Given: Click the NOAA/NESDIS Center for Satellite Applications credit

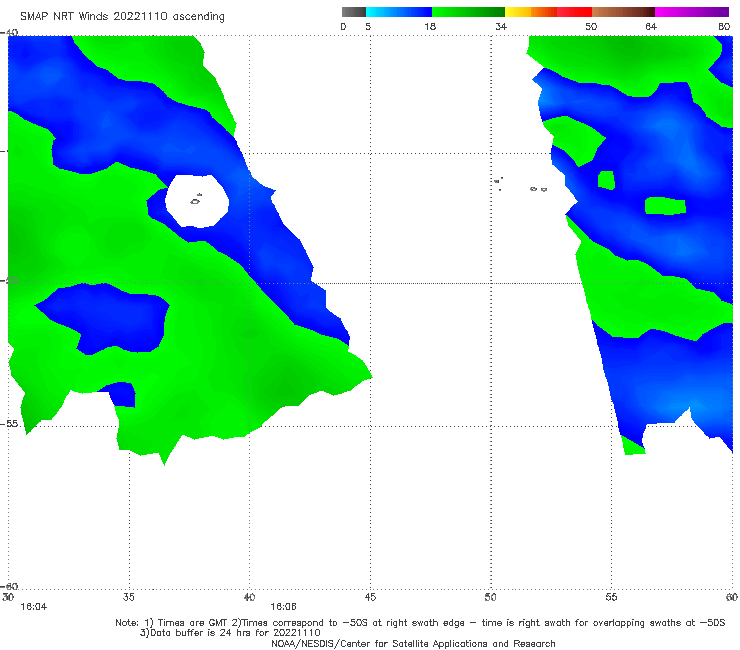Looking at the screenshot, I should 413,644.
